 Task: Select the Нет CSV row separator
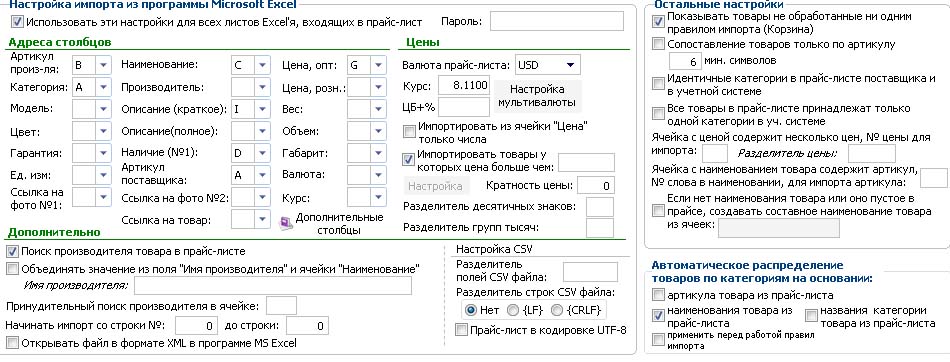471,310
